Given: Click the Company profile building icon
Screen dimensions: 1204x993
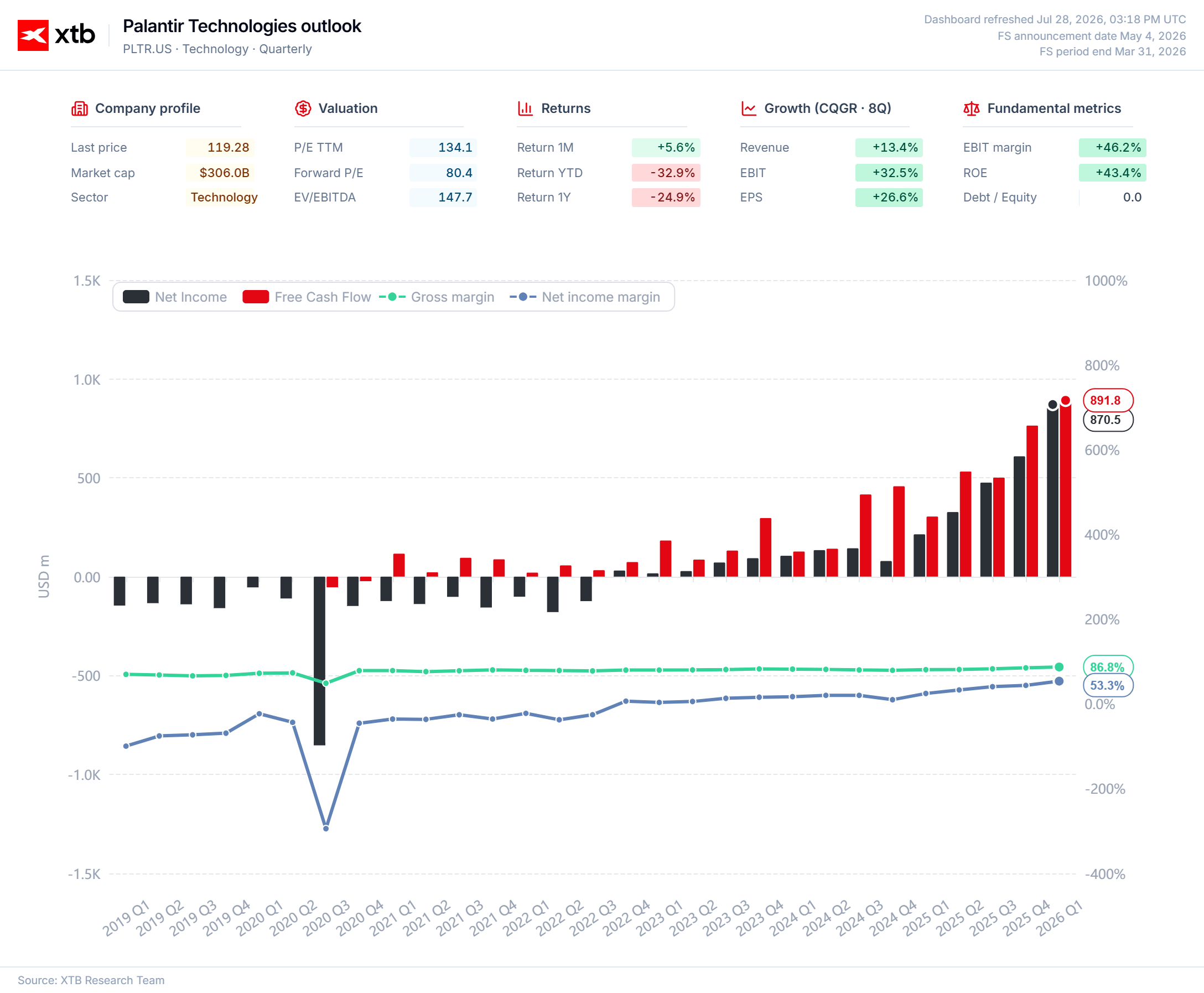Looking at the screenshot, I should coord(80,108).
